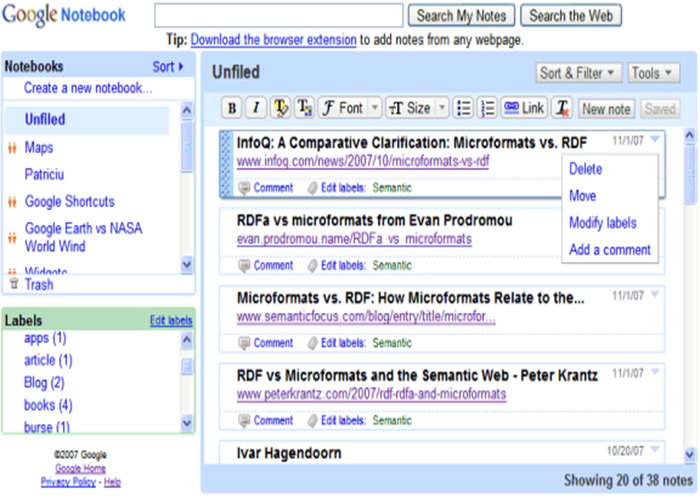Open Google Home footer link
The width and height of the screenshot is (700, 500).
tap(80, 468)
